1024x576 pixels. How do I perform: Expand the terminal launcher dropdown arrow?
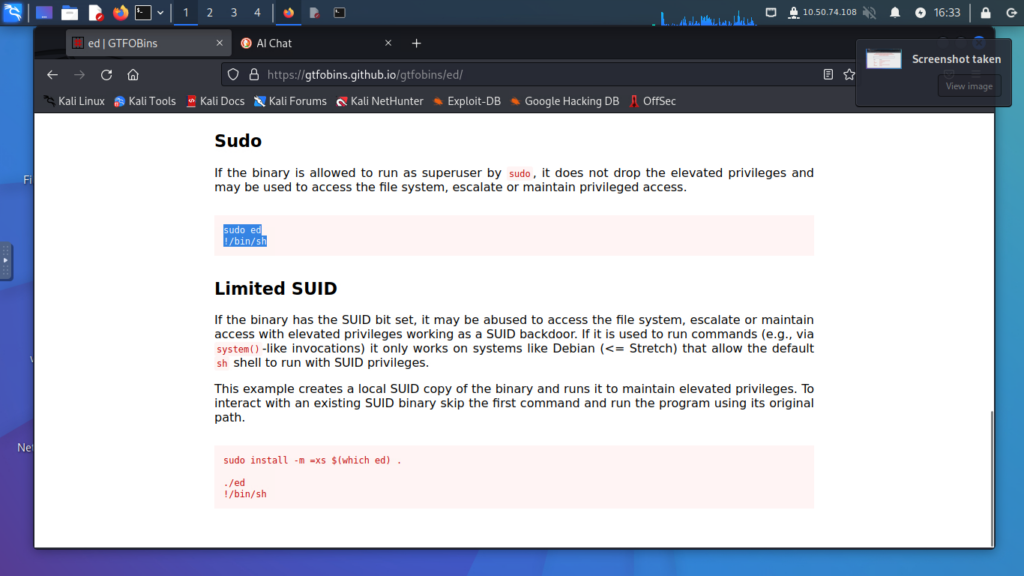pyautogui.click(x=160, y=13)
